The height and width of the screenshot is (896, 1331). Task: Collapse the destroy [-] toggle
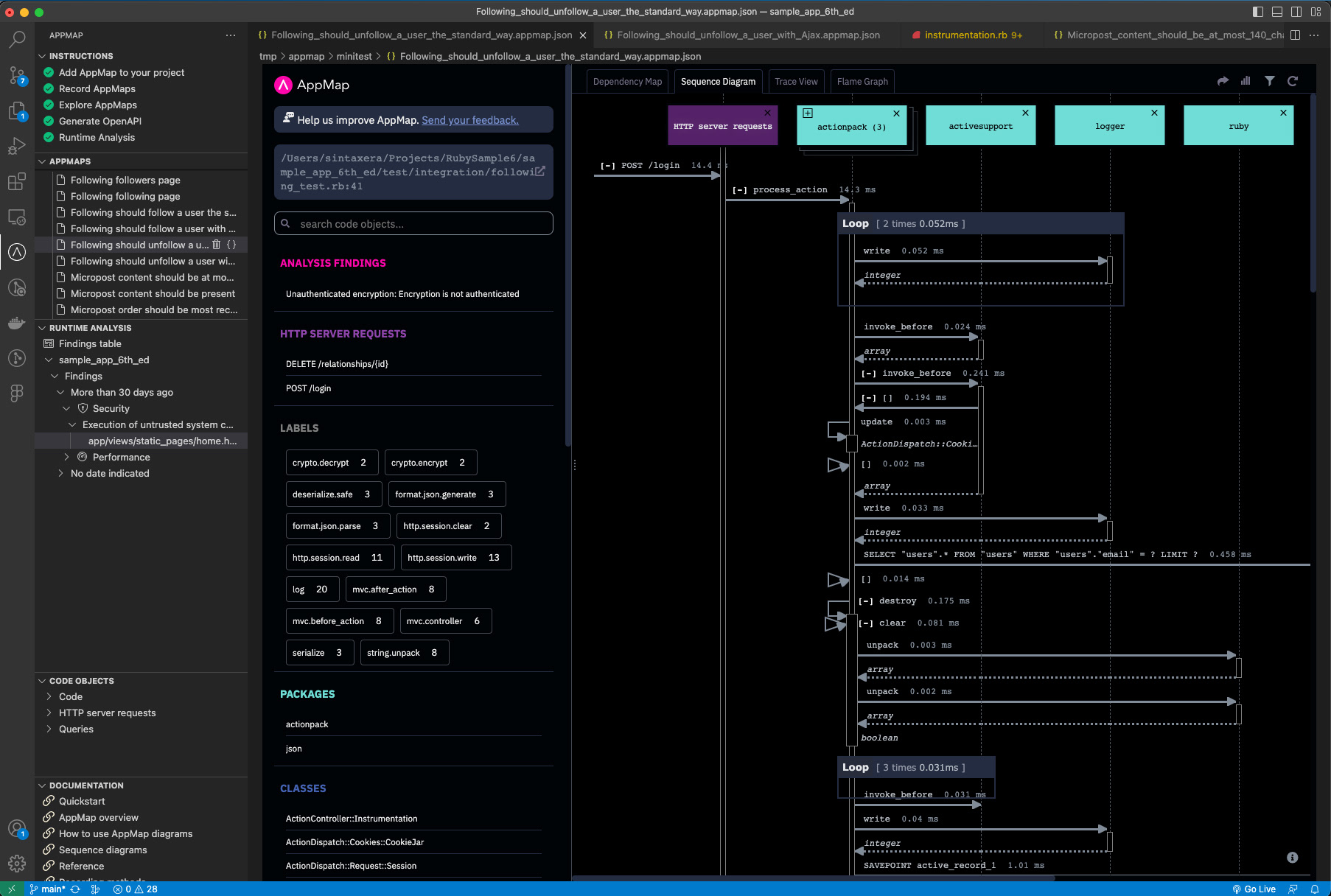[x=865, y=601]
